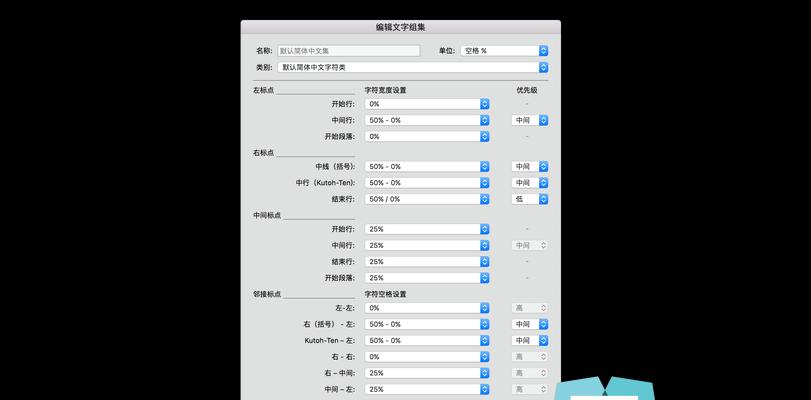Open 中间标点 中间行 25% dropdown
This screenshot has height=400, width=811.
(427, 245)
